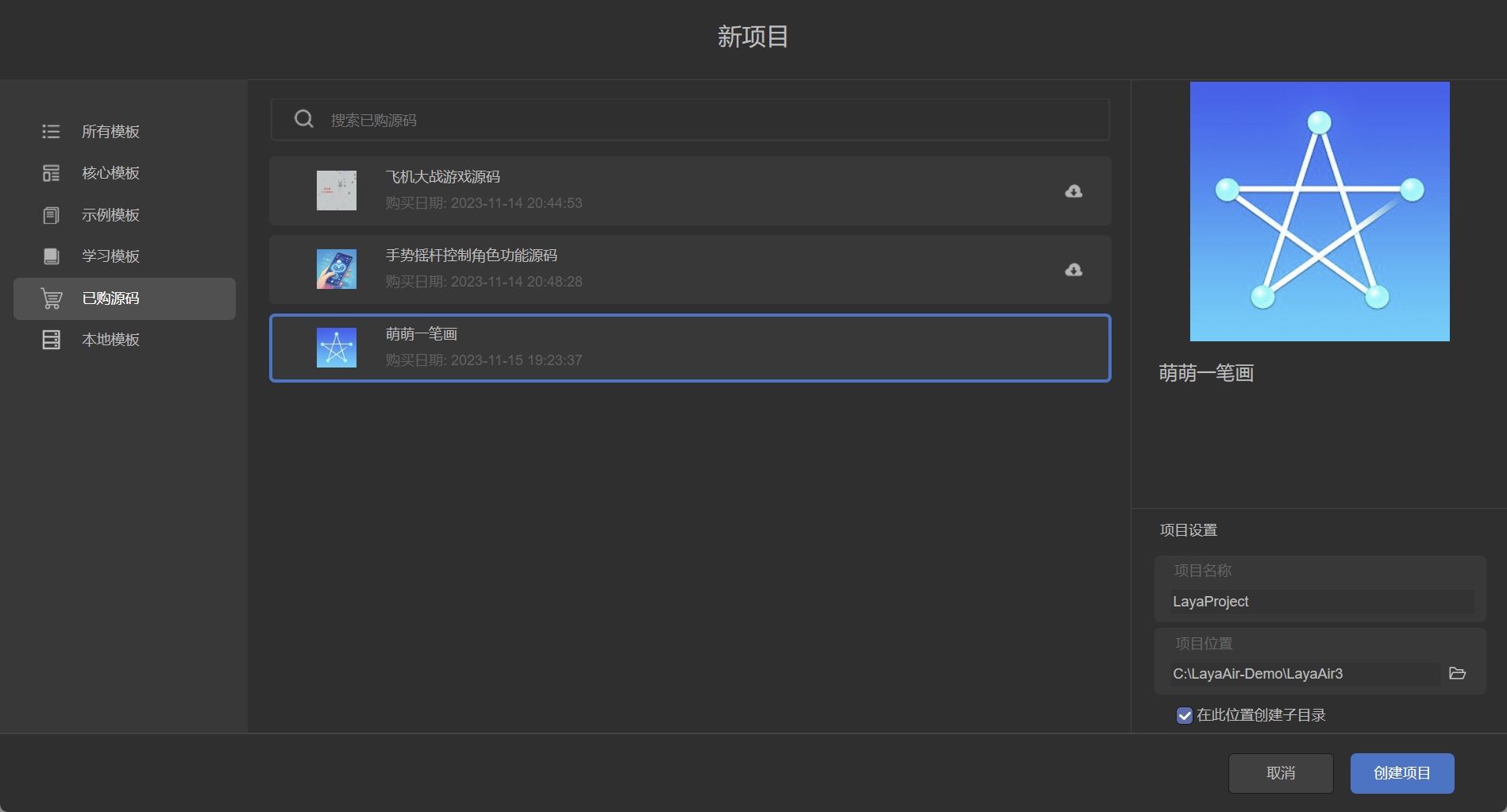Download 手势摇杆控制角色功能源码 via cloud icon
The width and height of the screenshot is (1507, 812).
click(x=1073, y=270)
